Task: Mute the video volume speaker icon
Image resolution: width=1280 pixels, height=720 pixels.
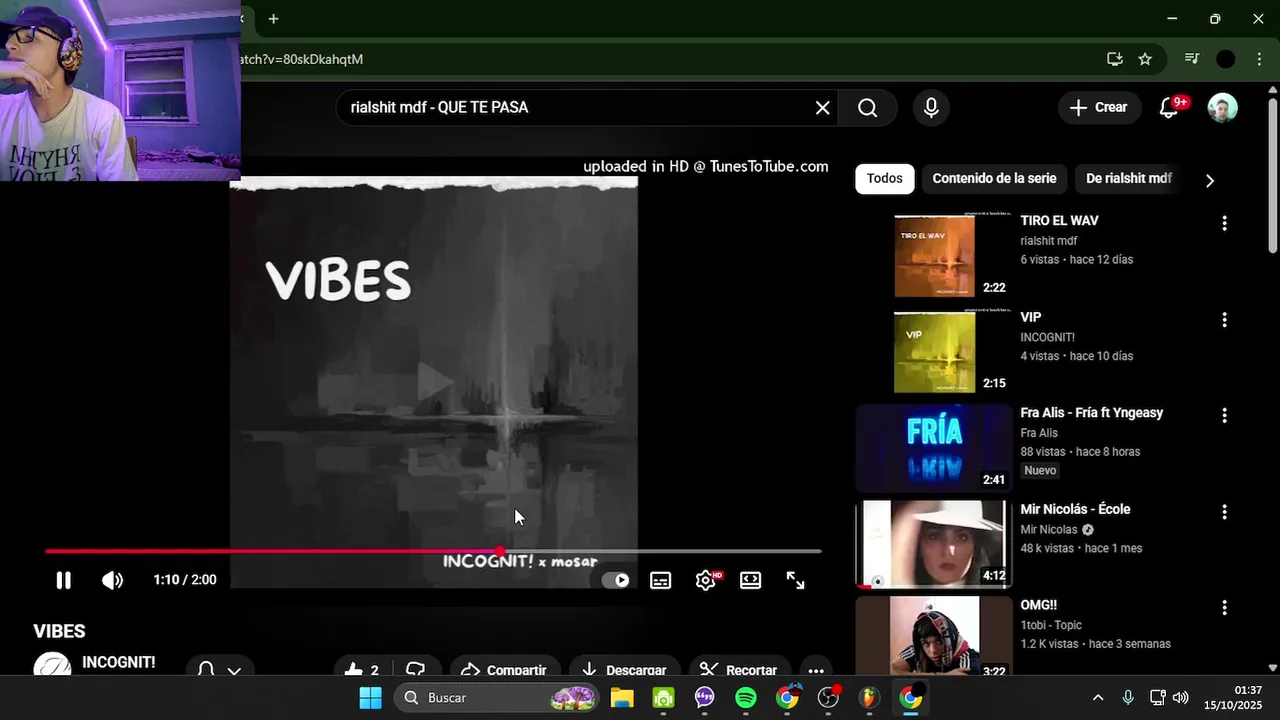Action: click(112, 580)
